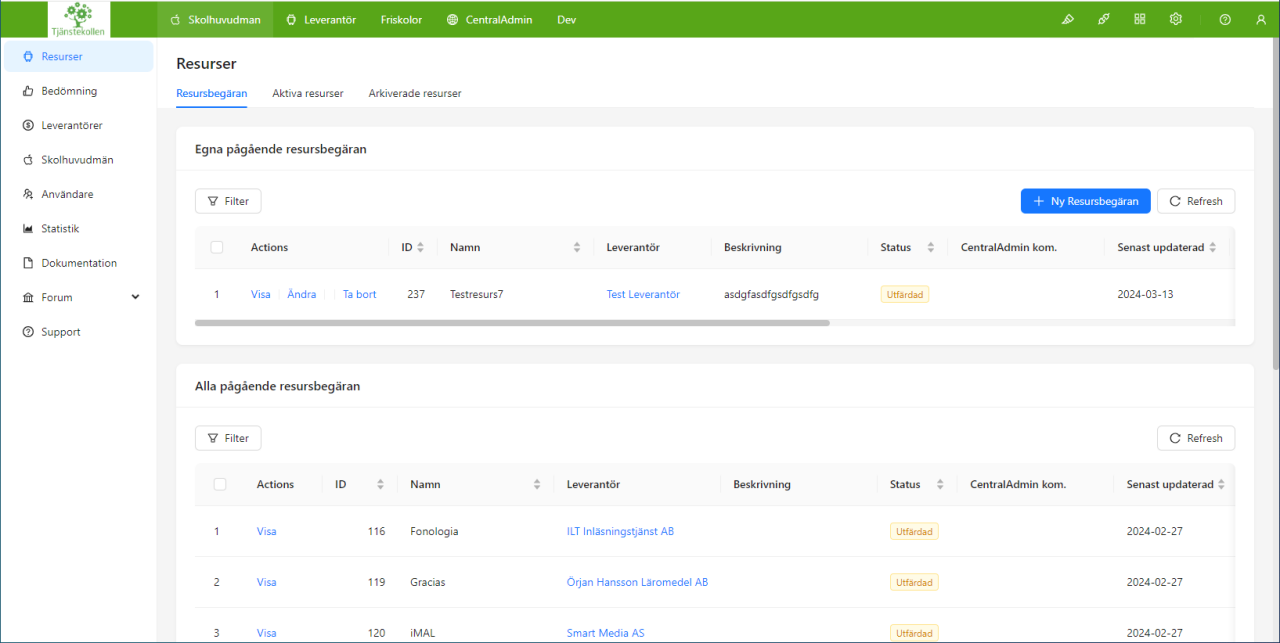
Task: Click horizontal scrollbar of Egna pågående table
Action: (x=512, y=323)
